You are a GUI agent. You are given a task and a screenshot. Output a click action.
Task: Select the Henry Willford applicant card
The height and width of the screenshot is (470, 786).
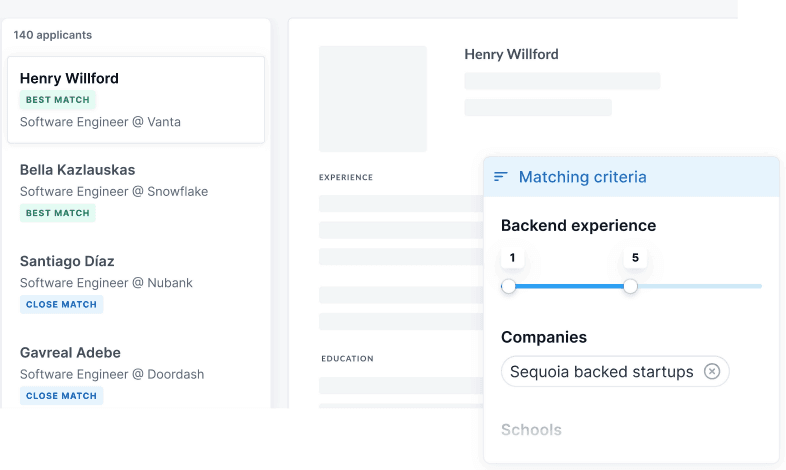pyautogui.click(x=136, y=100)
